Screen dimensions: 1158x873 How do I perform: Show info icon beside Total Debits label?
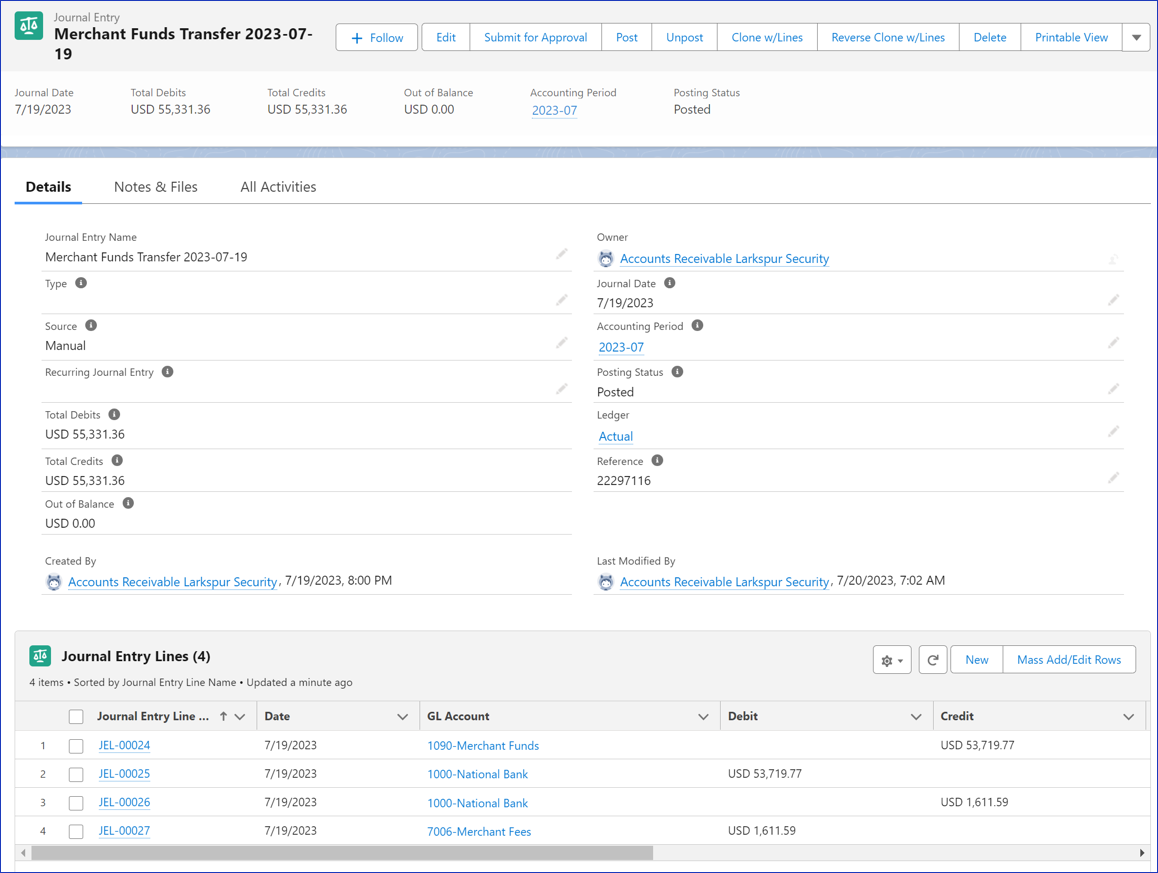114,414
